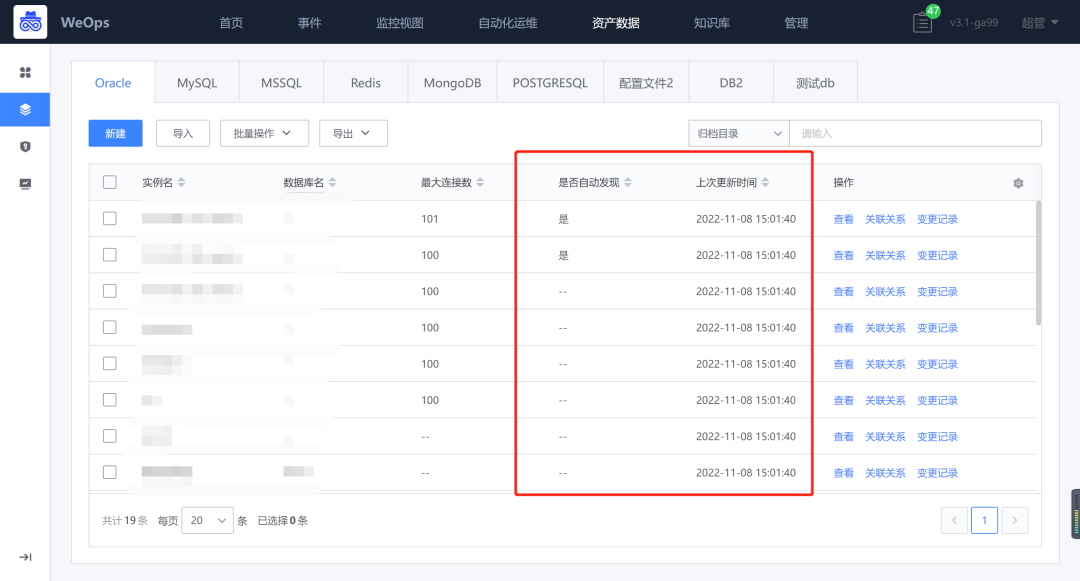Open the clipboard notifications with 47 badge
1080x581 pixels.
(x=923, y=22)
